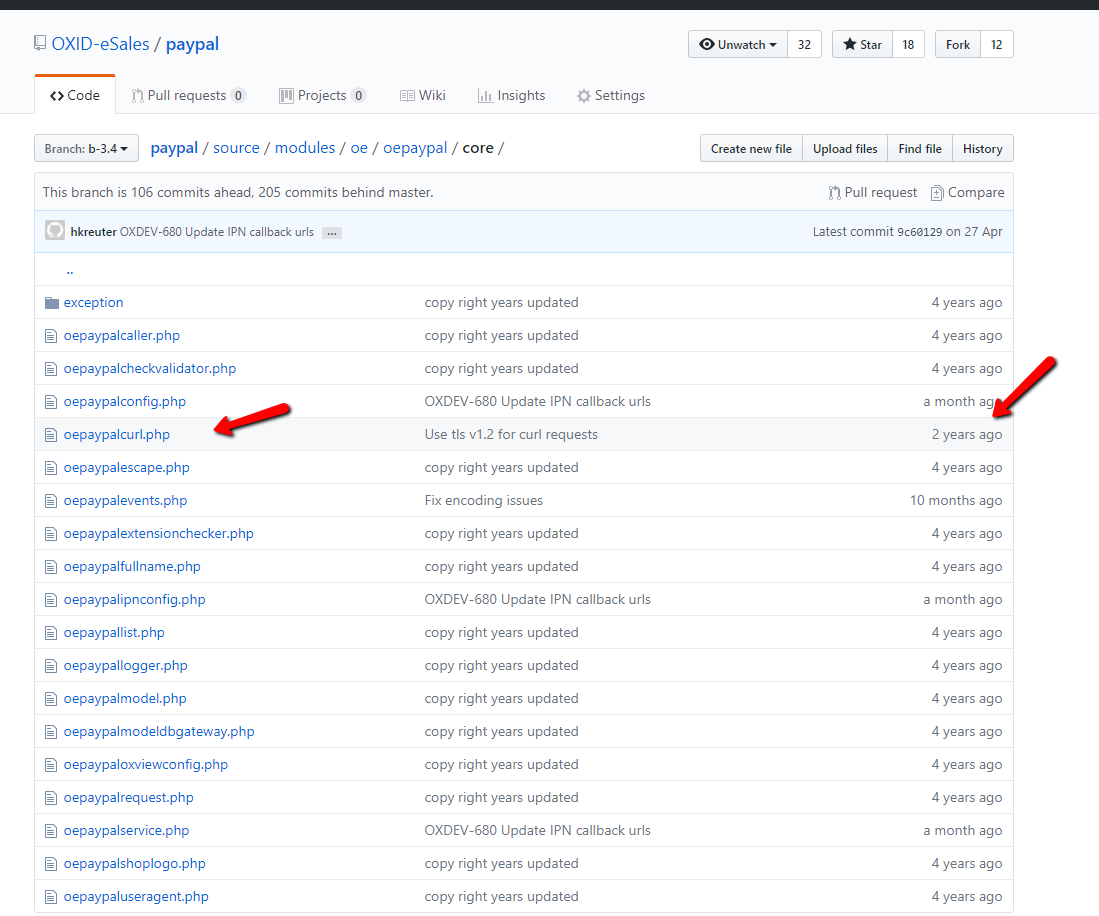Open the Projects tab
This screenshot has width=1099, height=916.
click(x=322, y=95)
